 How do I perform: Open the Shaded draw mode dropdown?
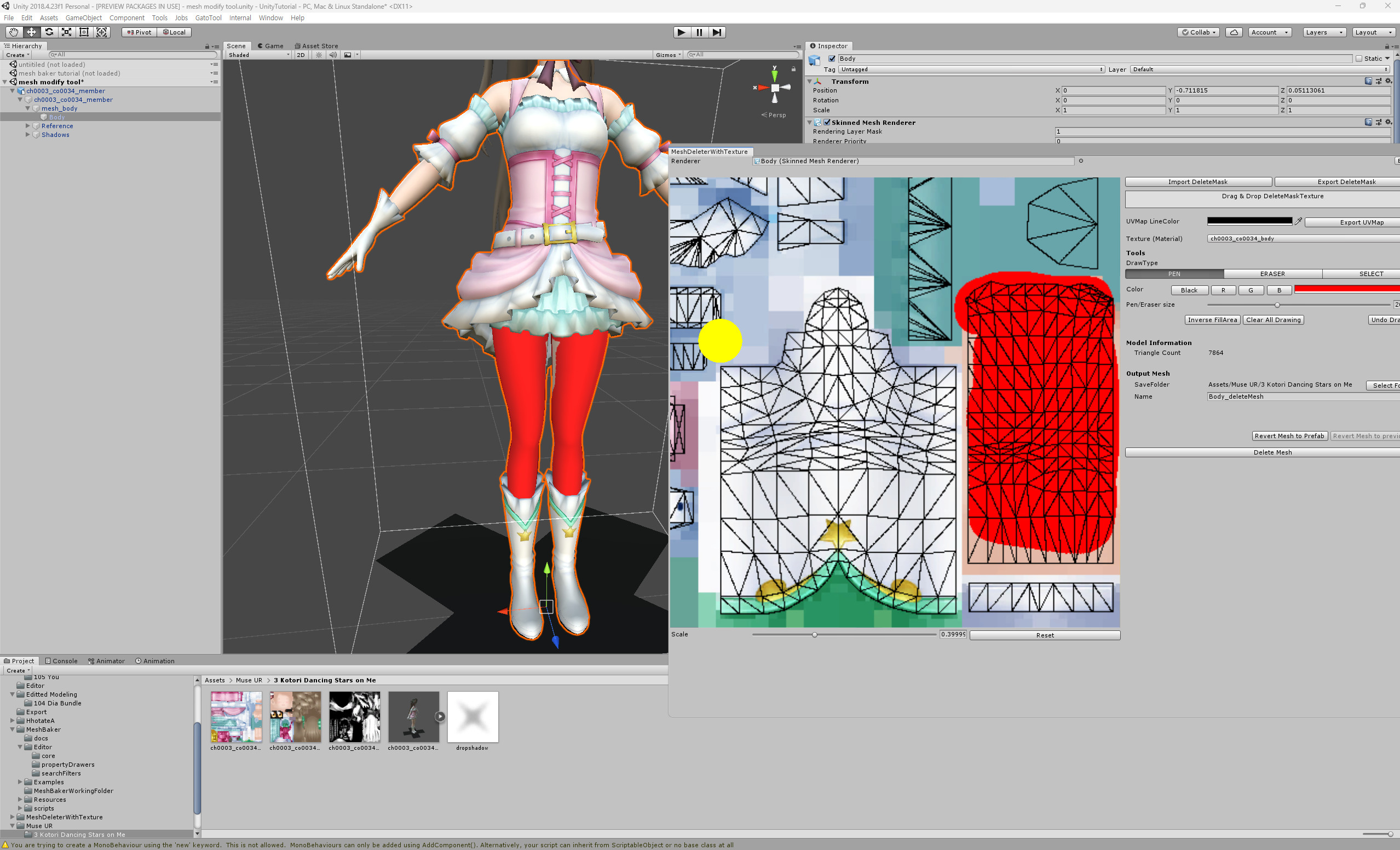pyautogui.click(x=258, y=55)
